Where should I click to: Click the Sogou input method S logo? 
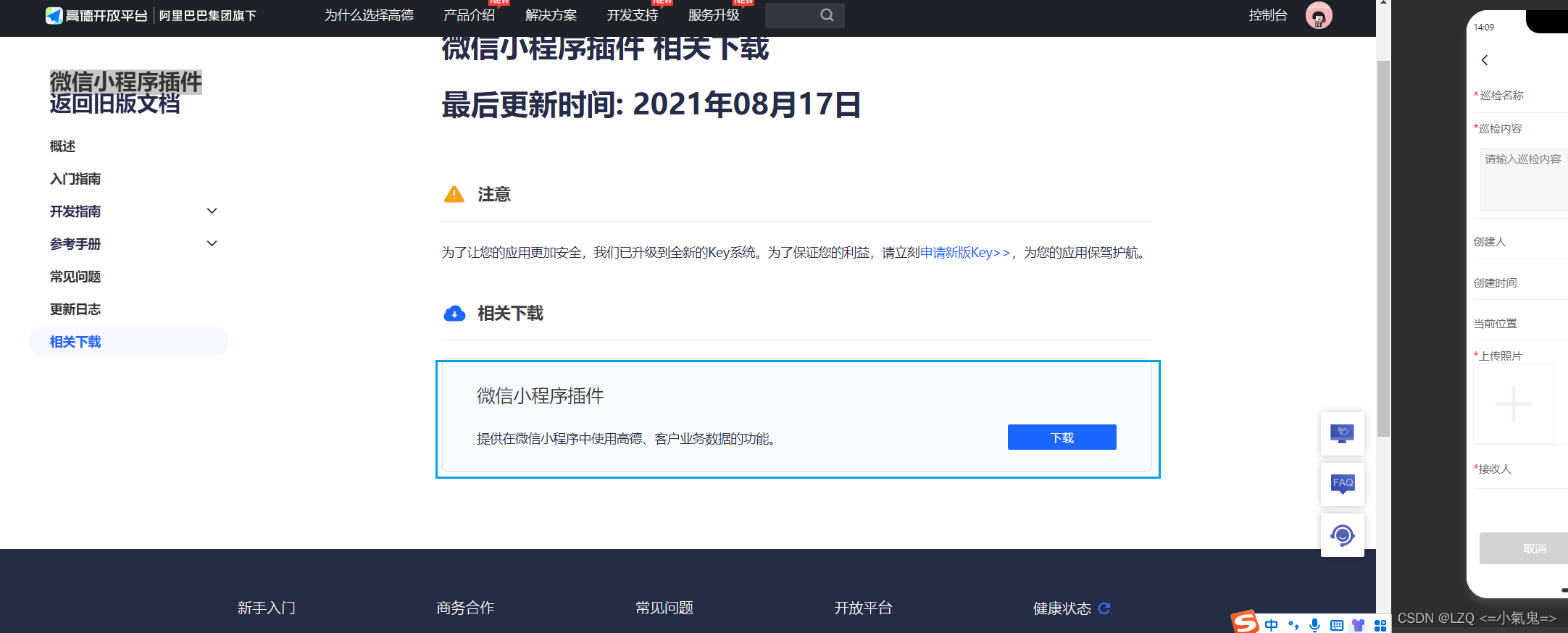[1245, 622]
